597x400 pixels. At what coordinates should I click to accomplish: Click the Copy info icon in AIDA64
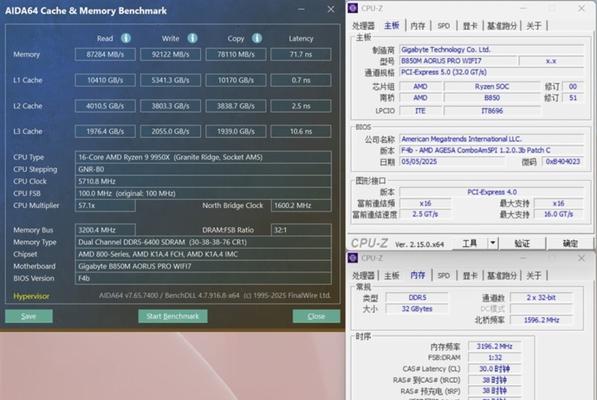click(257, 38)
